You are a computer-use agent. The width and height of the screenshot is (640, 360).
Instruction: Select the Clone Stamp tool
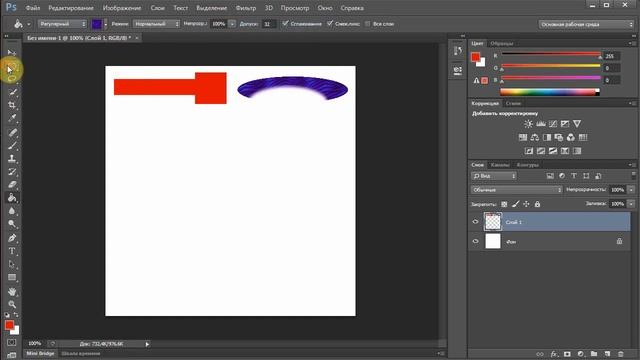tap(12, 158)
